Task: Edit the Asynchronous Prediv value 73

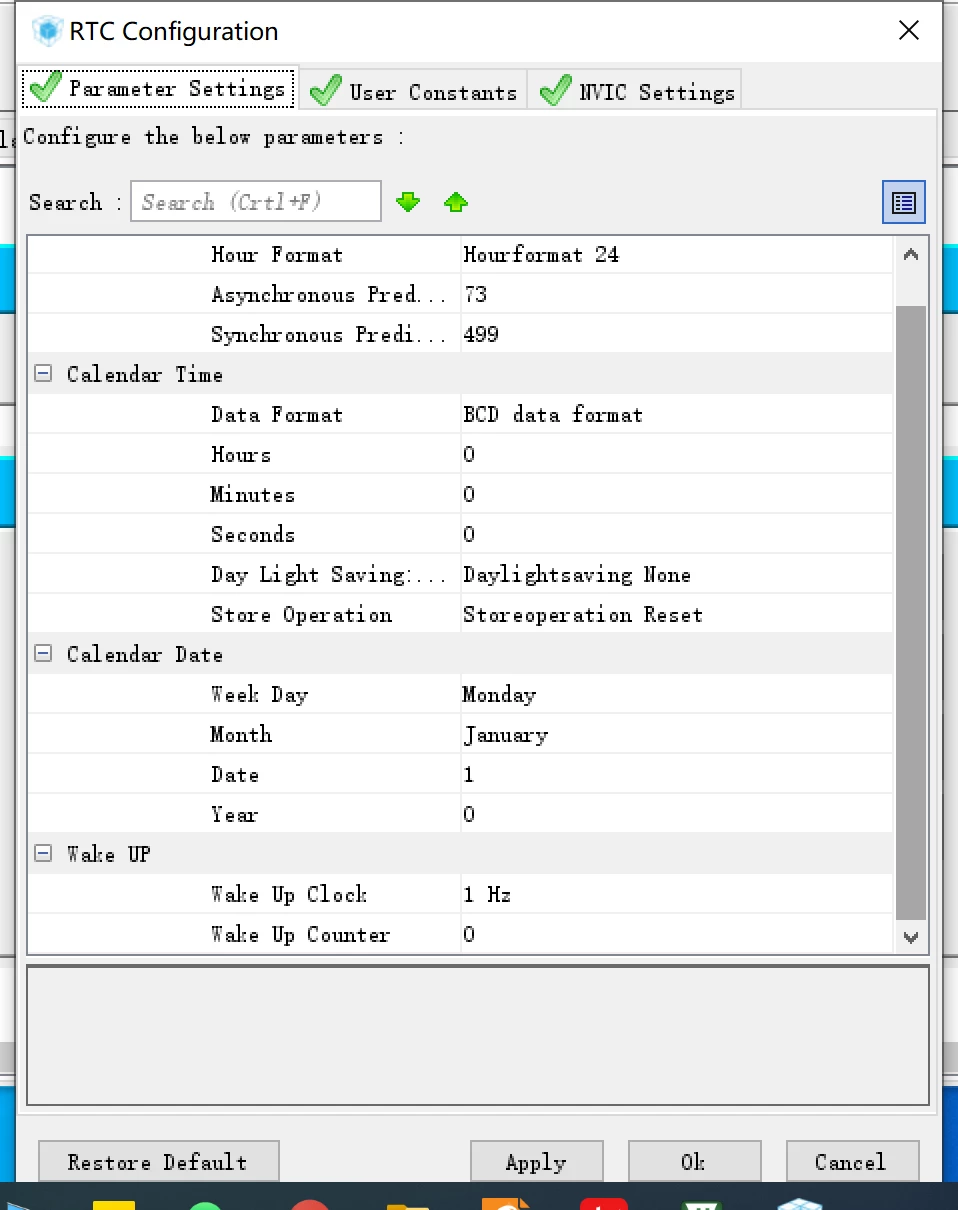Action: [676, 294]
